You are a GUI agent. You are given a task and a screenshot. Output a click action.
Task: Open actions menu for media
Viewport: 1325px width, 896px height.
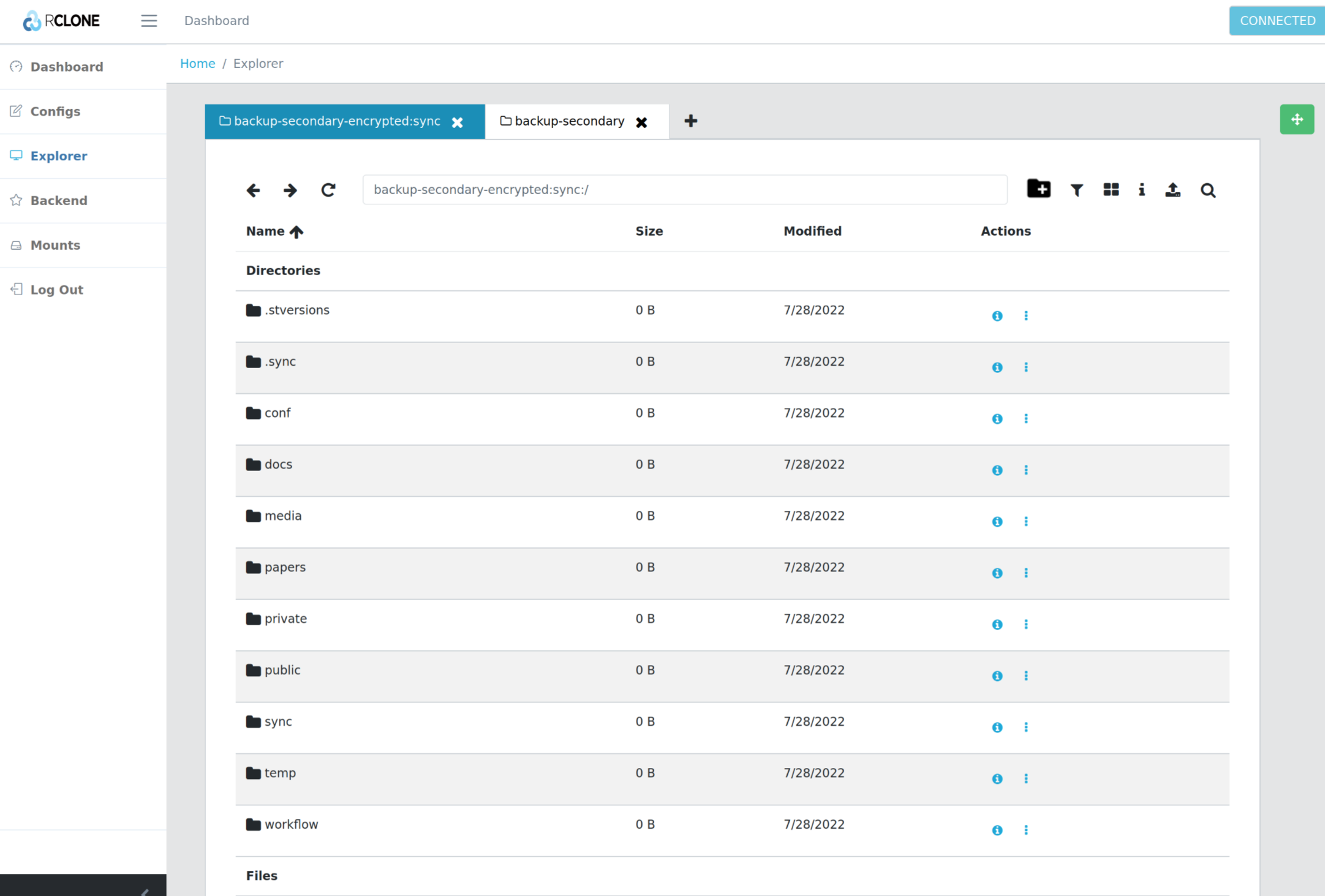(1026, 522)
